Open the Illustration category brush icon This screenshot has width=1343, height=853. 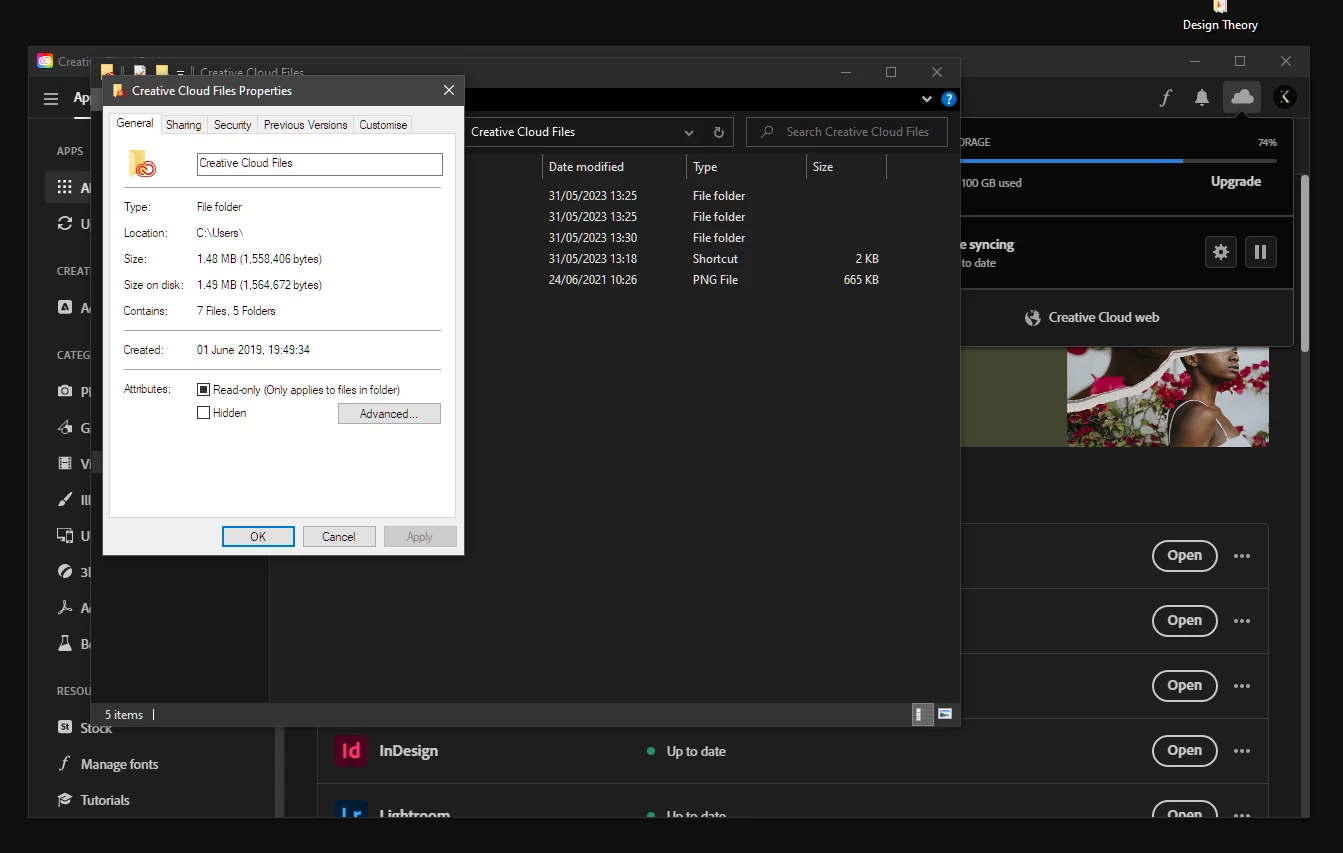(65, 499)
